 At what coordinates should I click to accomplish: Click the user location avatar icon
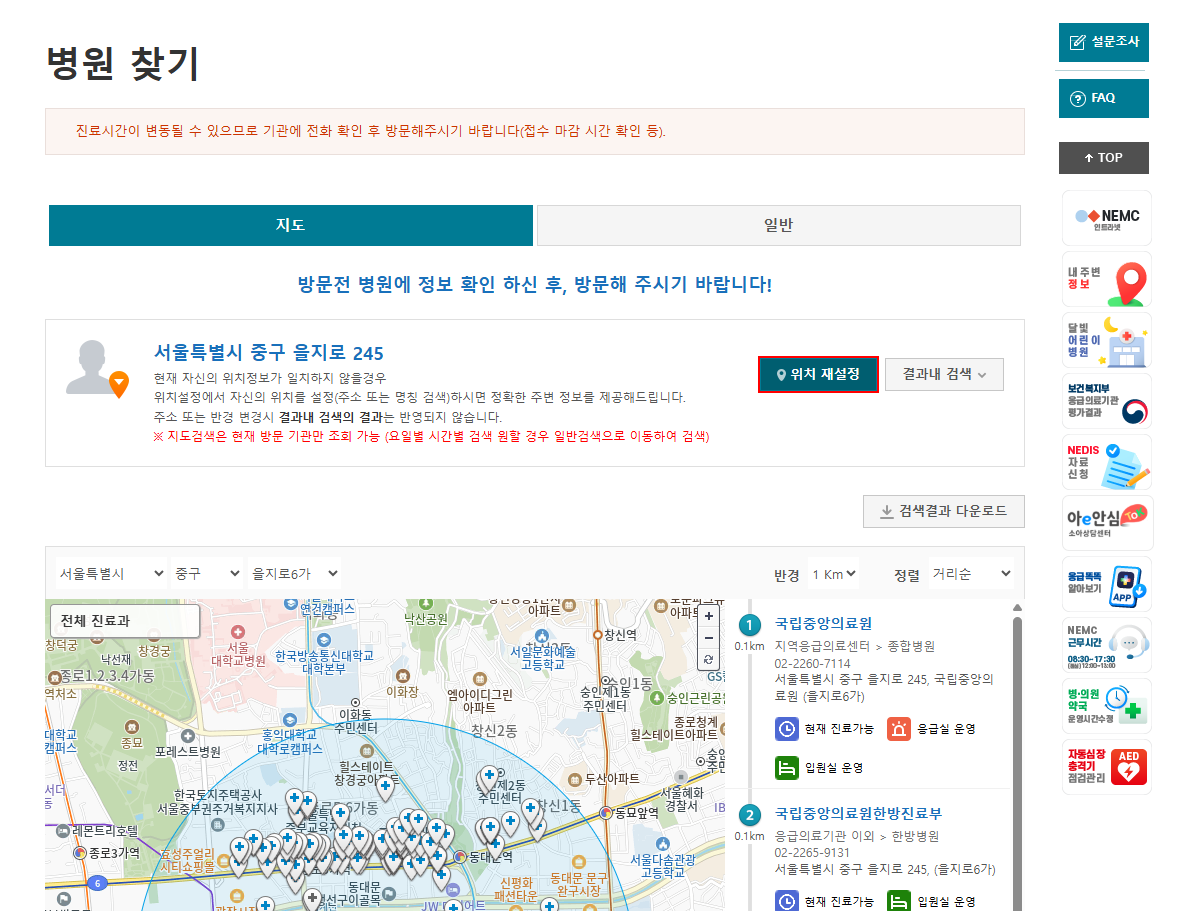96,368
